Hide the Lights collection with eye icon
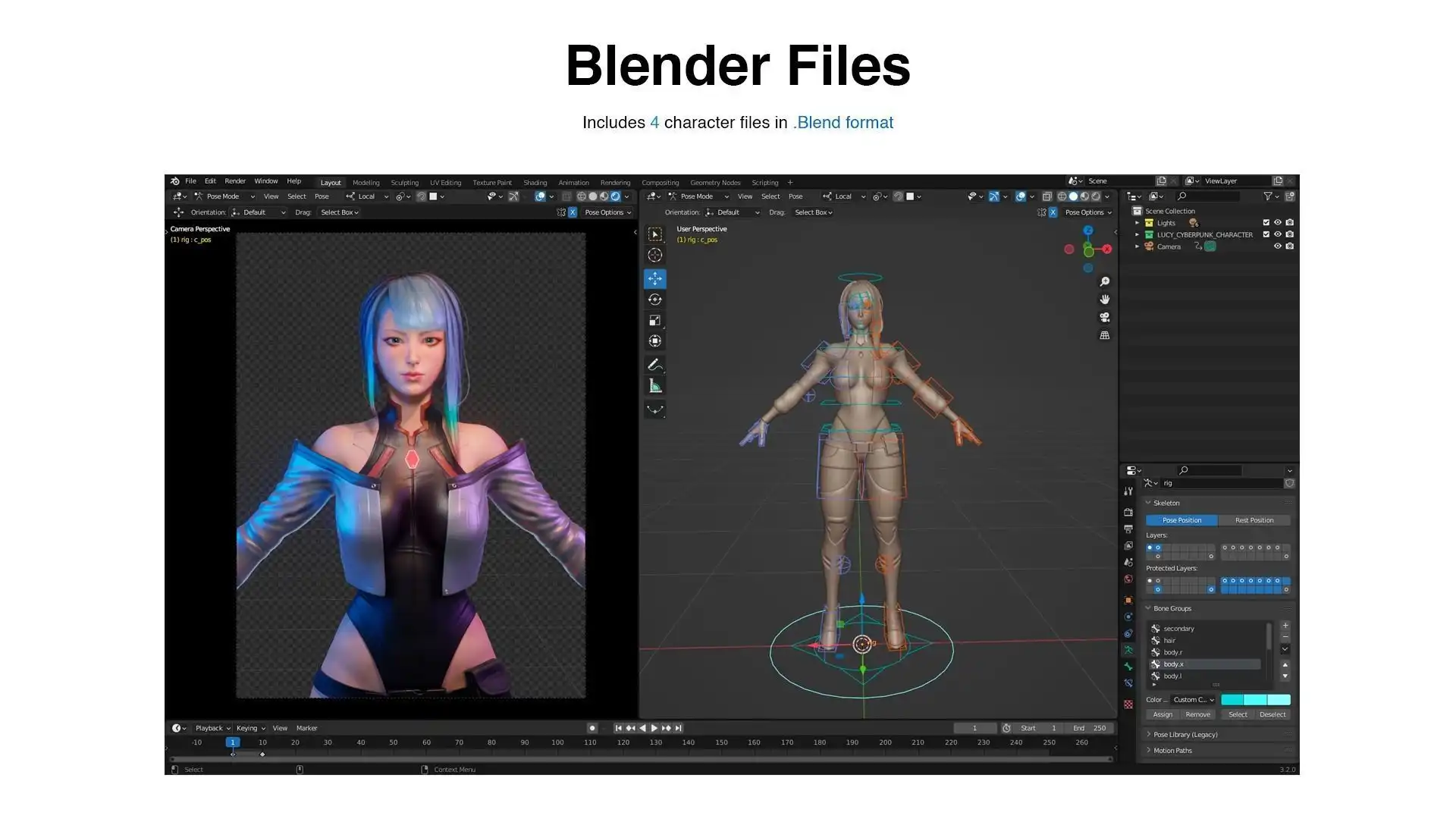1456x819 pixels. tap(1278, 223)
